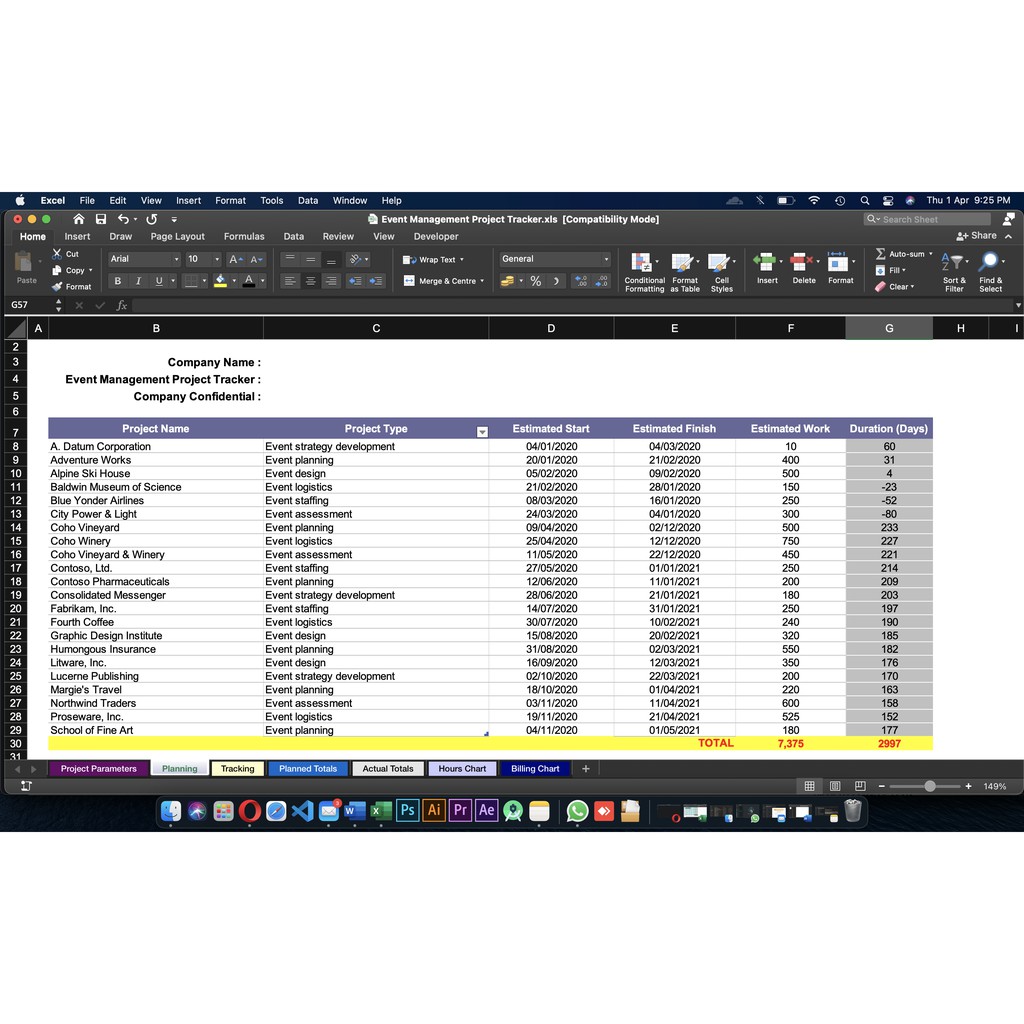Switch to the Billing Chart sheet tab
1024x1024 pixels.
[x=535, y=769]
